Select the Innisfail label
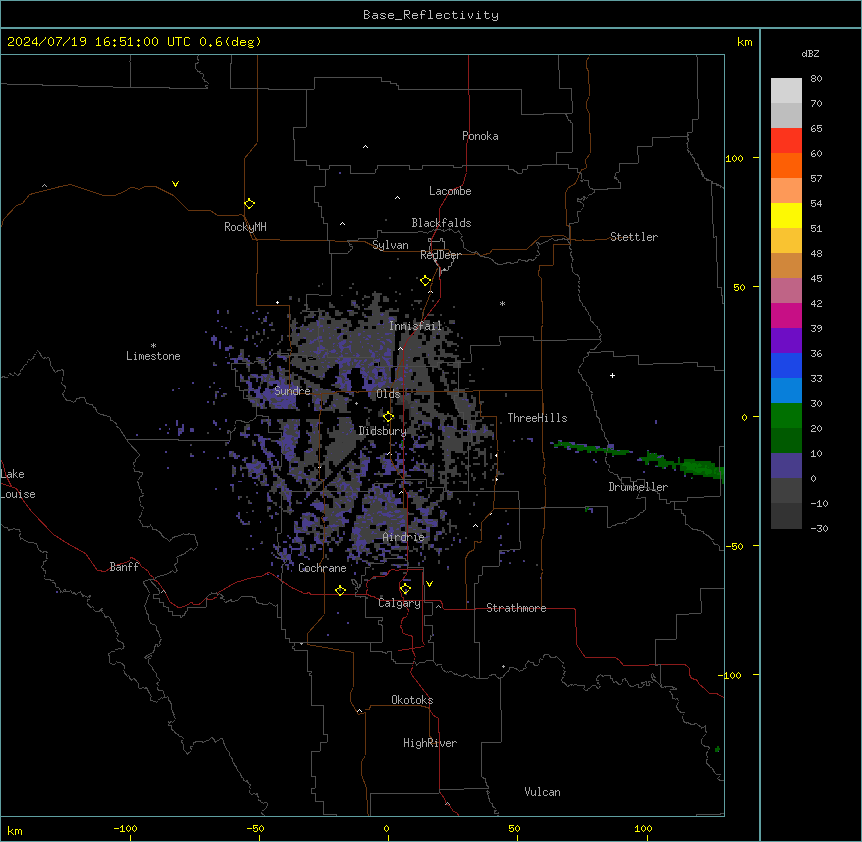Screen dimensions: 862x842 416,326
